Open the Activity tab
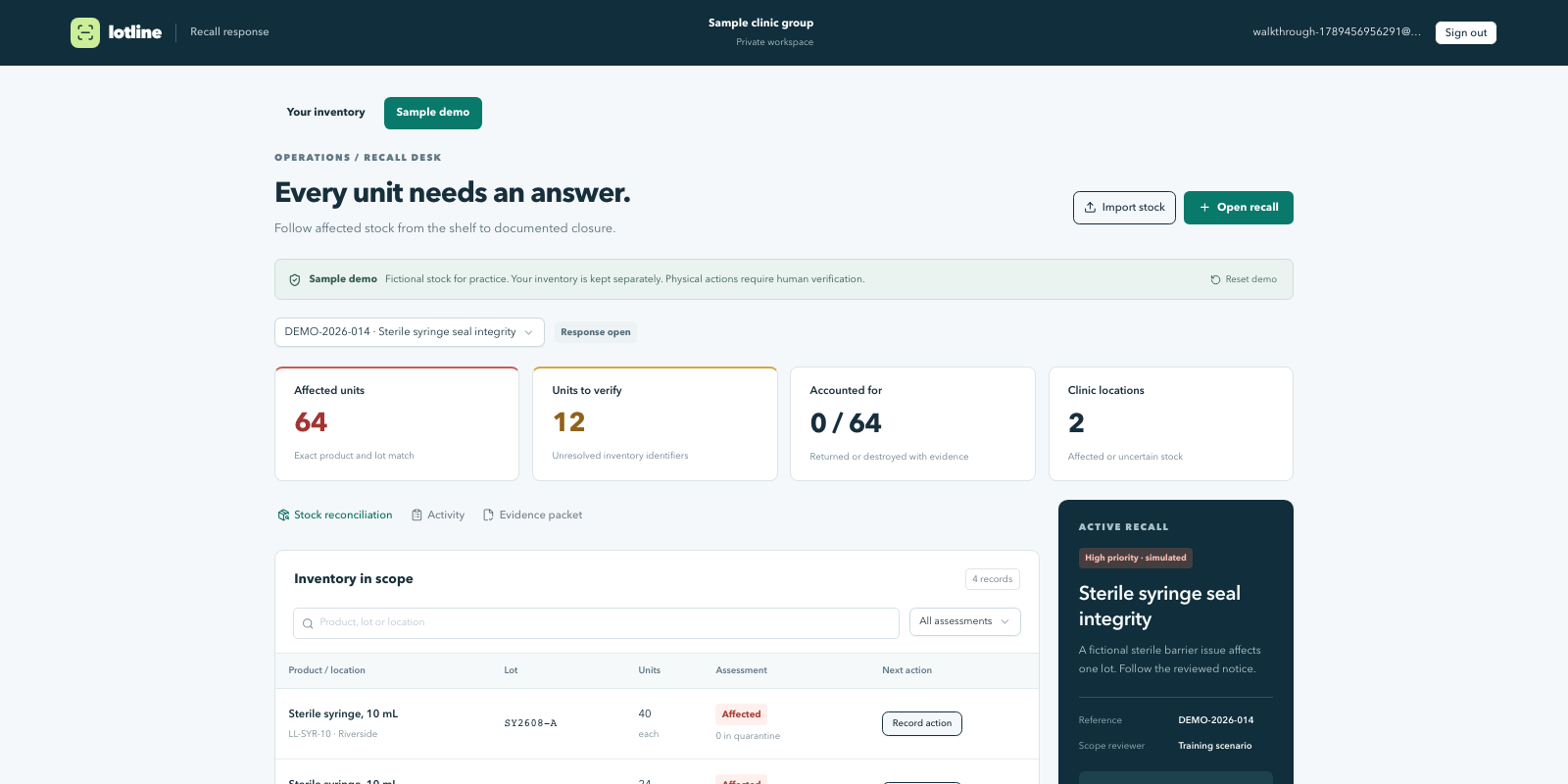 [x=438, y=514]
